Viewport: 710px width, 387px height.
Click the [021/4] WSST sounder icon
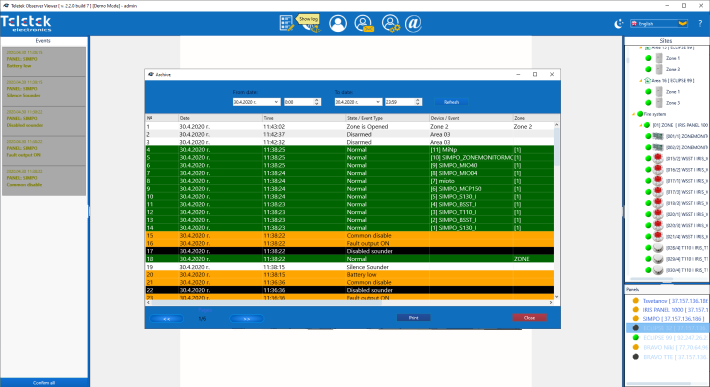pos(658,236)
